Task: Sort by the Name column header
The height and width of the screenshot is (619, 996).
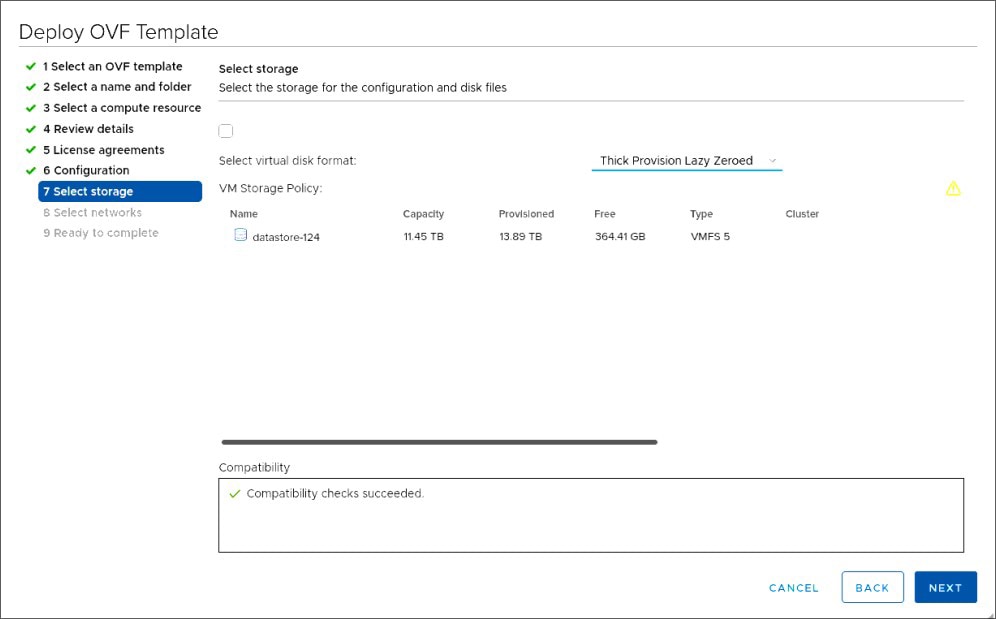Action: click(243, 213)
